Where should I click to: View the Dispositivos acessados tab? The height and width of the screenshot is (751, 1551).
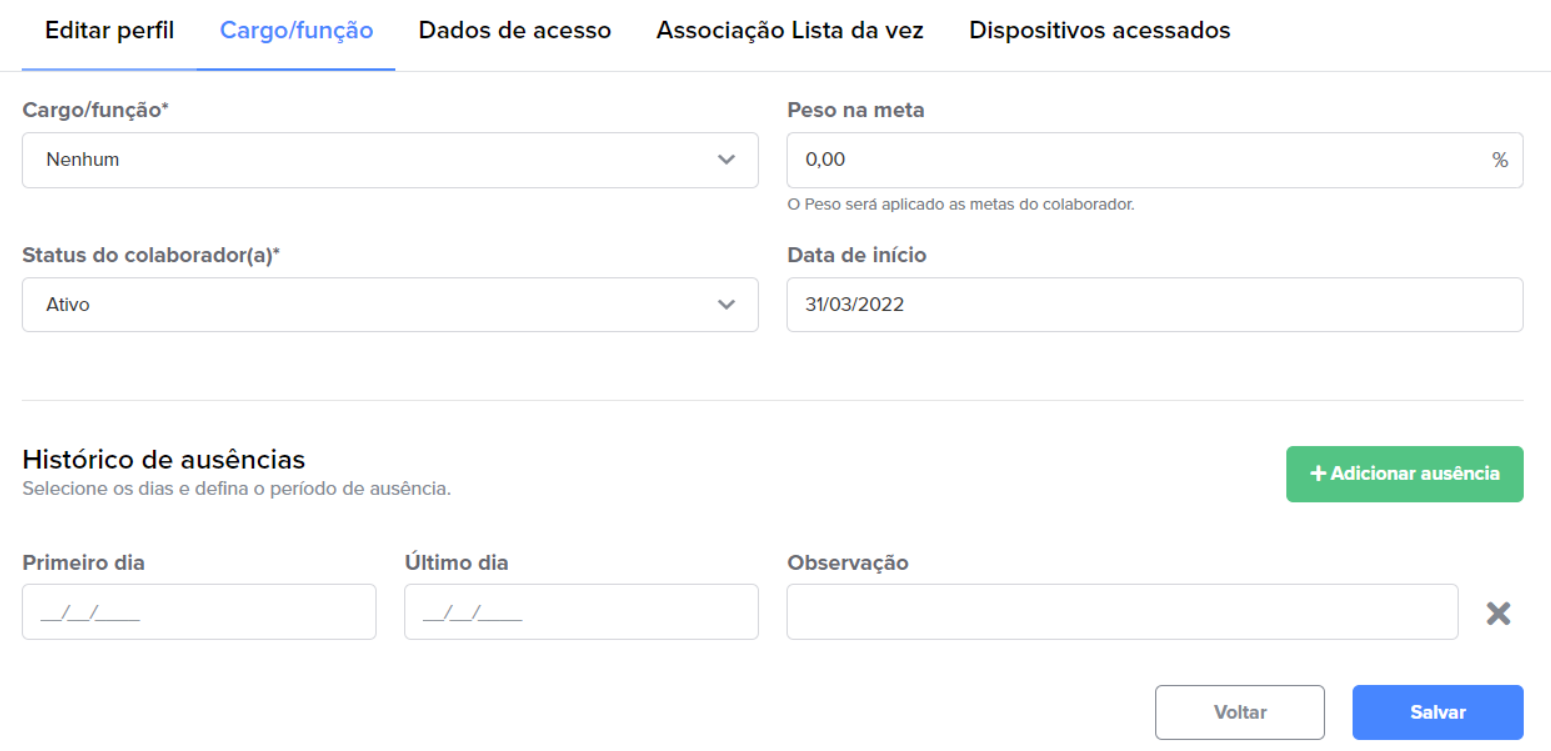tap(1100, 31)
